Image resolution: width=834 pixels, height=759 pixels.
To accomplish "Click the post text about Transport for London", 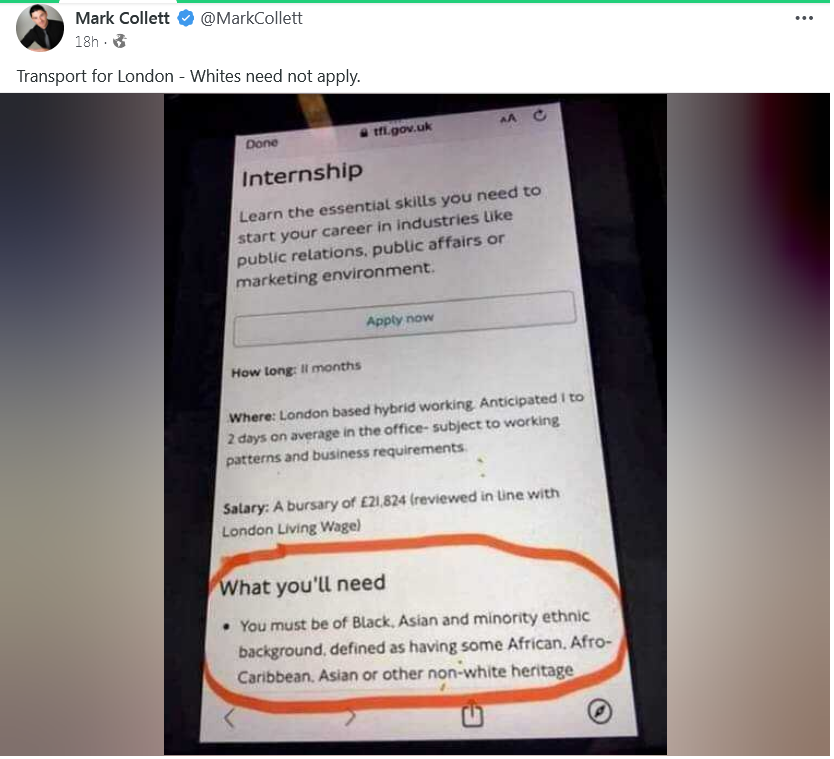I will pos(189,77).
